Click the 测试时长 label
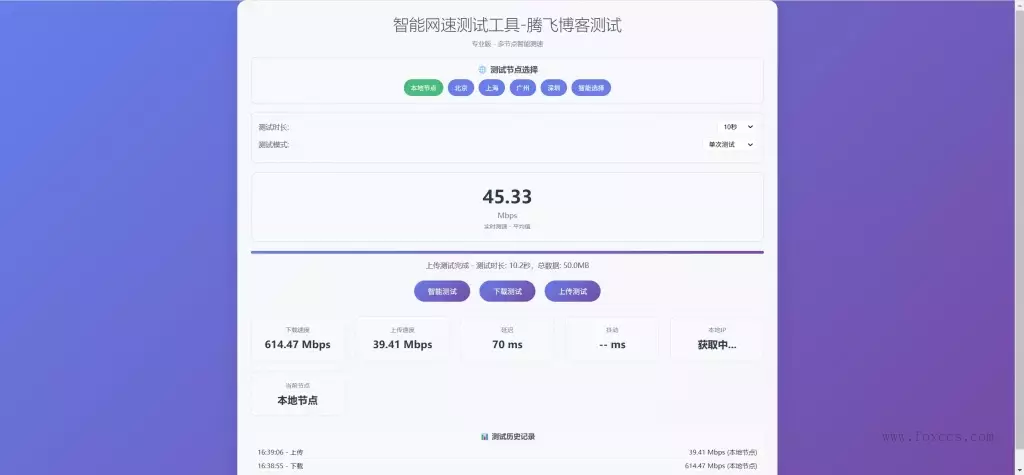The height and width of the screenshot is (475, 1024). 274,127
